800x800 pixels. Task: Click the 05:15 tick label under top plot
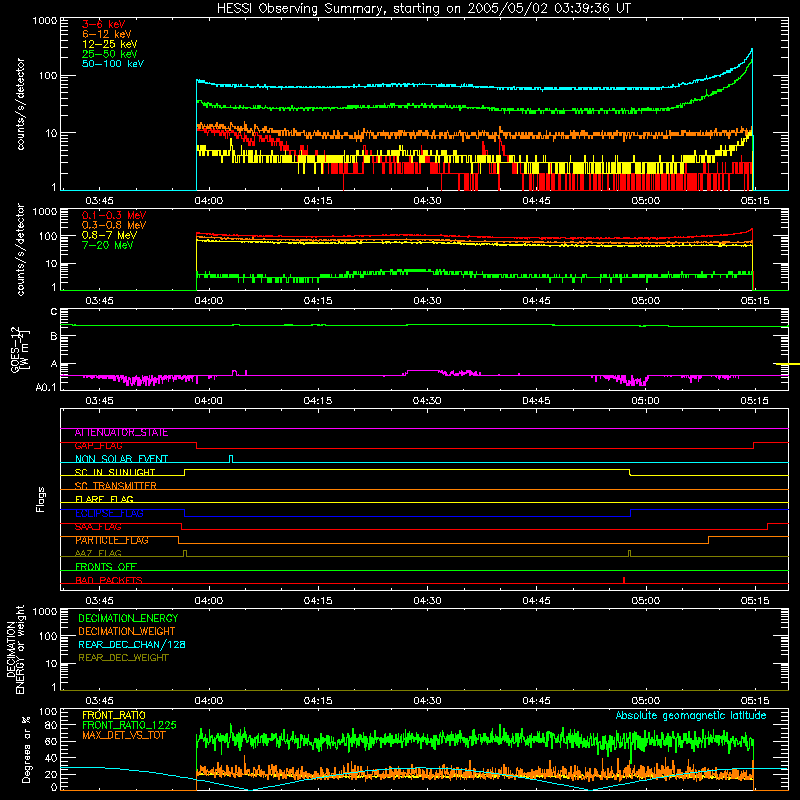pyautogui.click(x=755, y=201)
